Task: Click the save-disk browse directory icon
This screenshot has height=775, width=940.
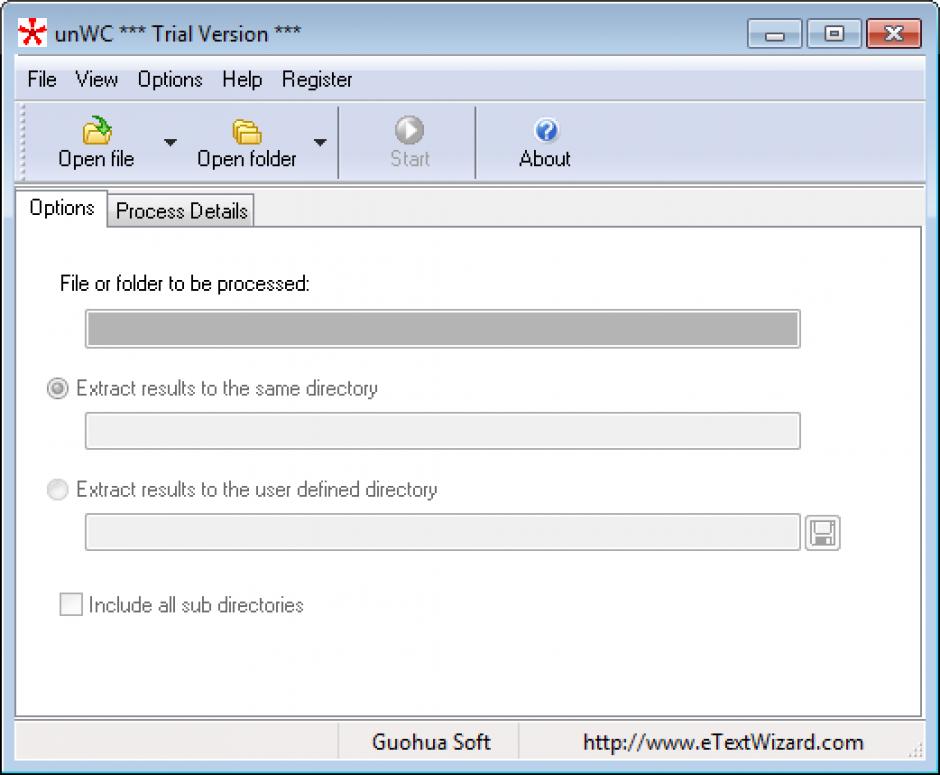Action: tap(822, 533)
